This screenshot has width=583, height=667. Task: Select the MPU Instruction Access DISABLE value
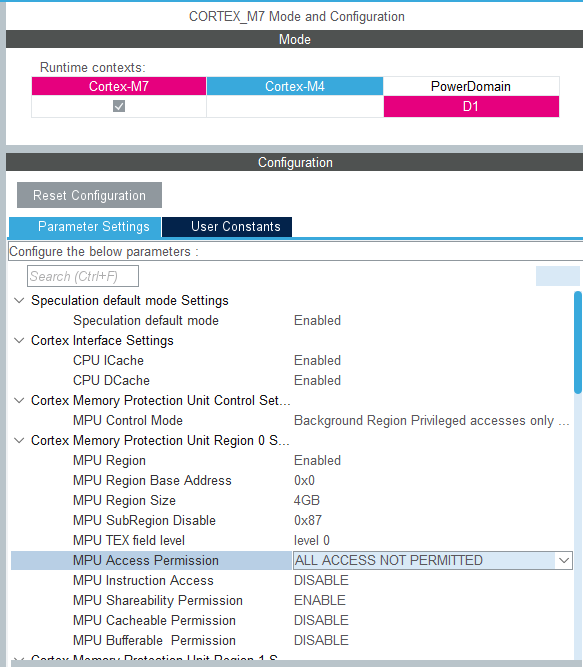[321, 580]
